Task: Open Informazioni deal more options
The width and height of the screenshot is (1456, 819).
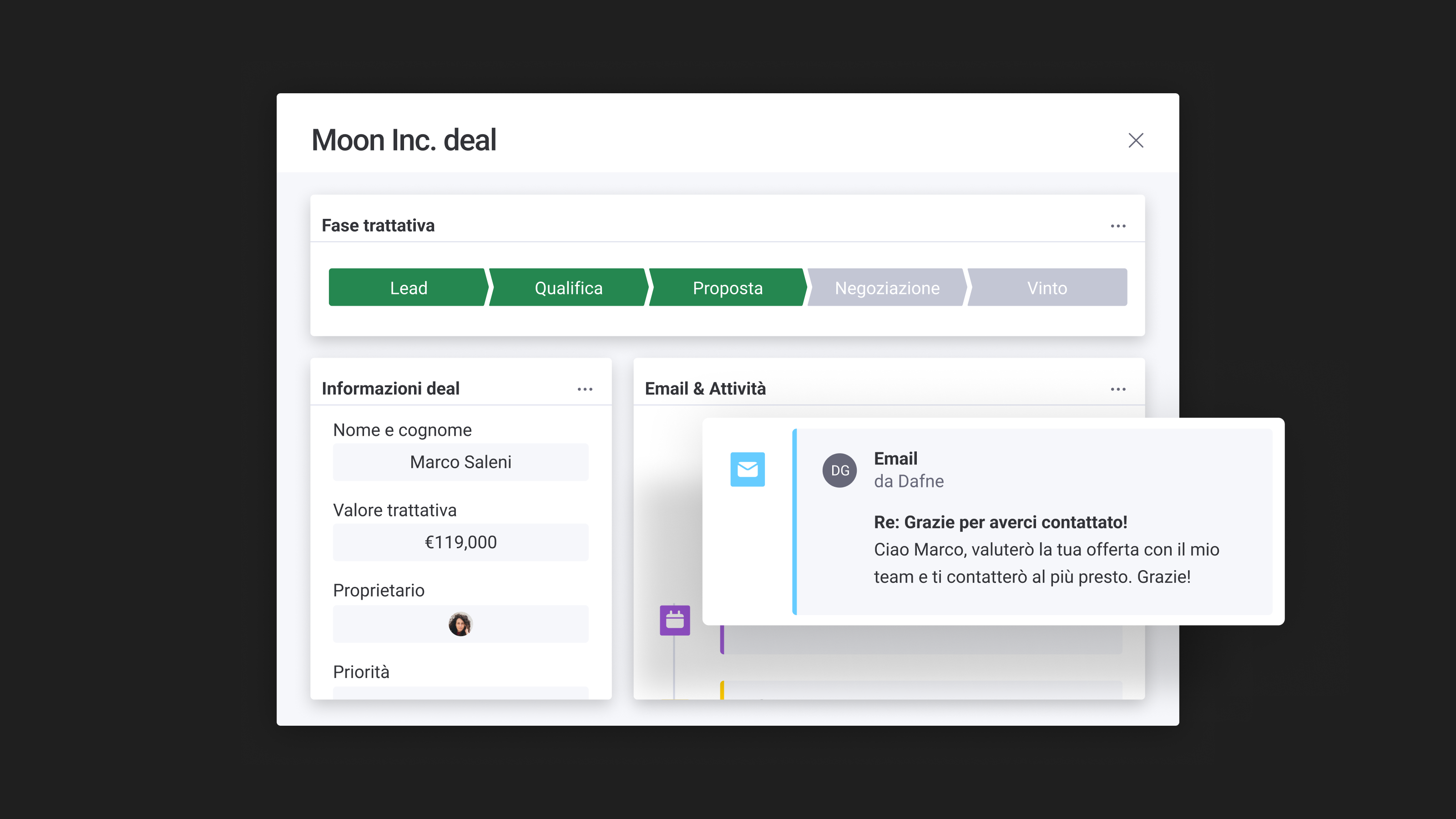Action: click(584, 389)
